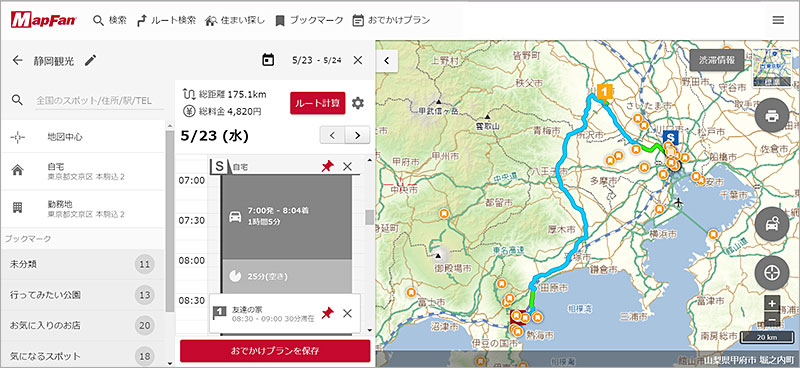Click the car search map button
The image size is (800, 368).
[x=771, y=225]
